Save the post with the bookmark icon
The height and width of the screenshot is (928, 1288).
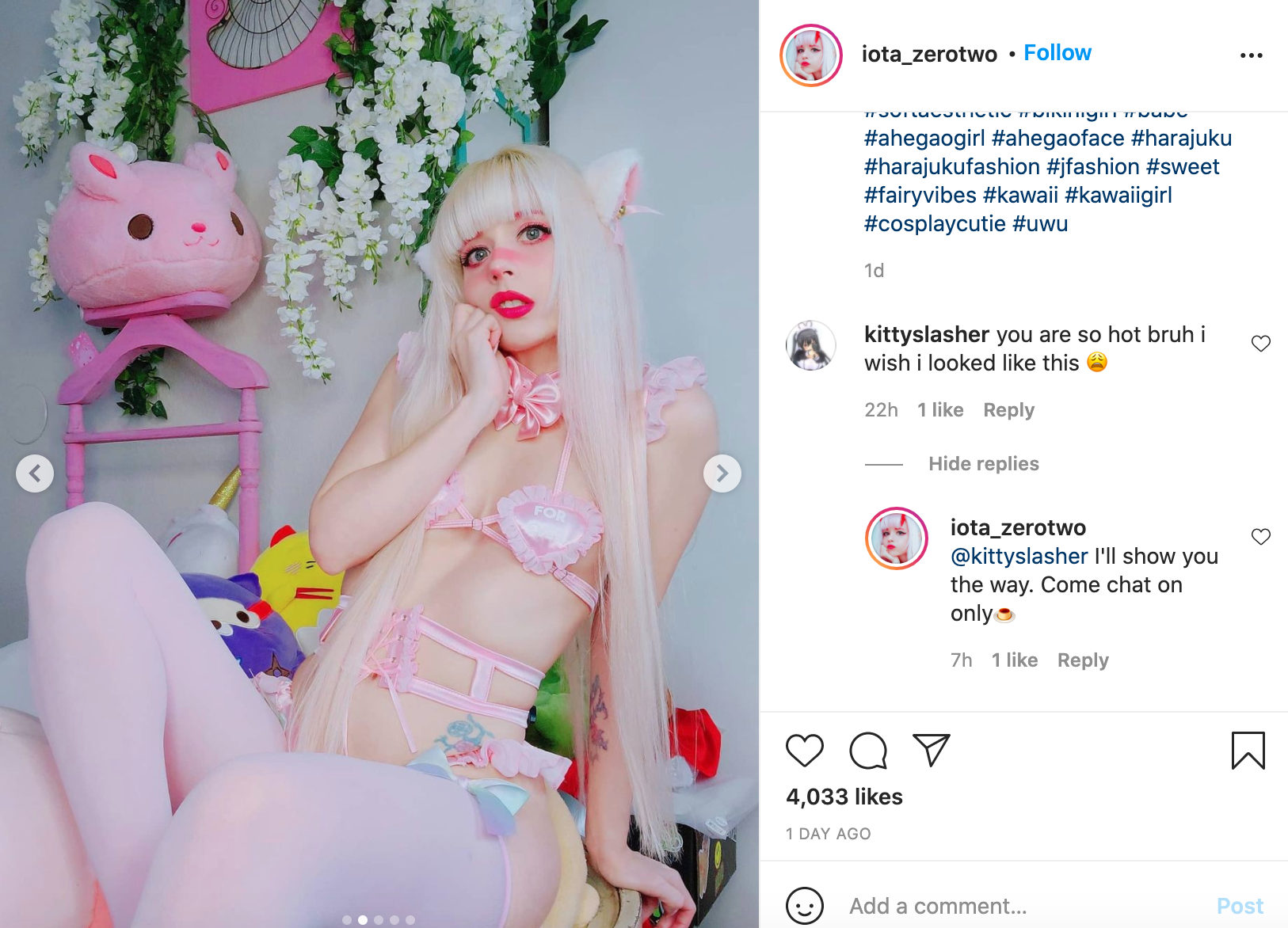1248,751
